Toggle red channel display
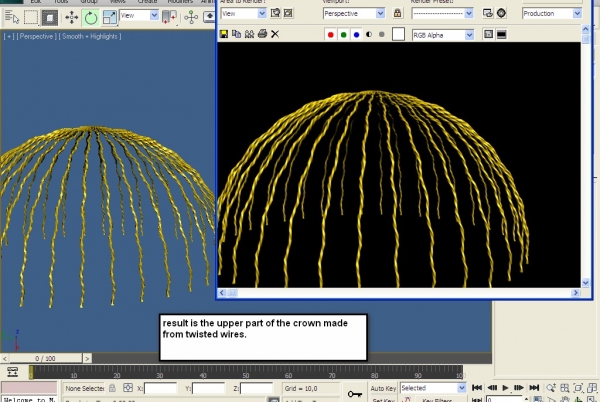The image size is (600, 402). click(x=331, y=35)
